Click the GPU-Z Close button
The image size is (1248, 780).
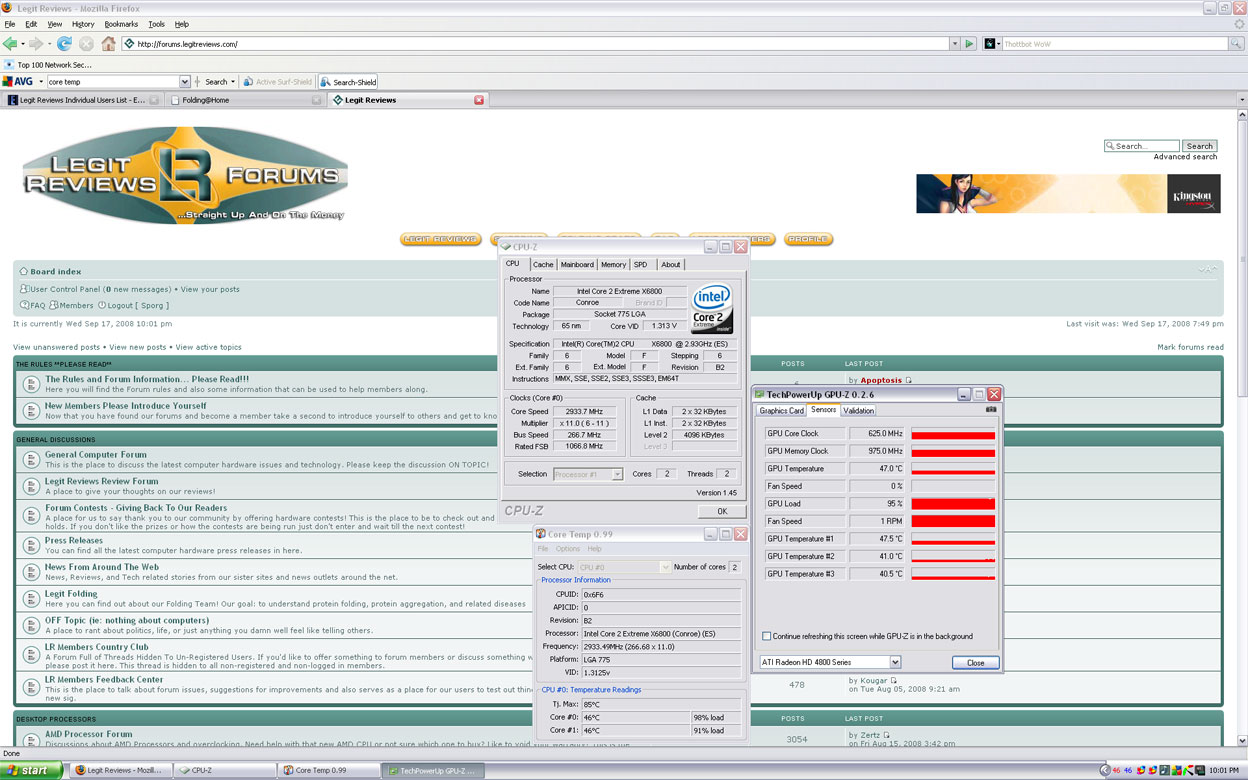[975, 662]
